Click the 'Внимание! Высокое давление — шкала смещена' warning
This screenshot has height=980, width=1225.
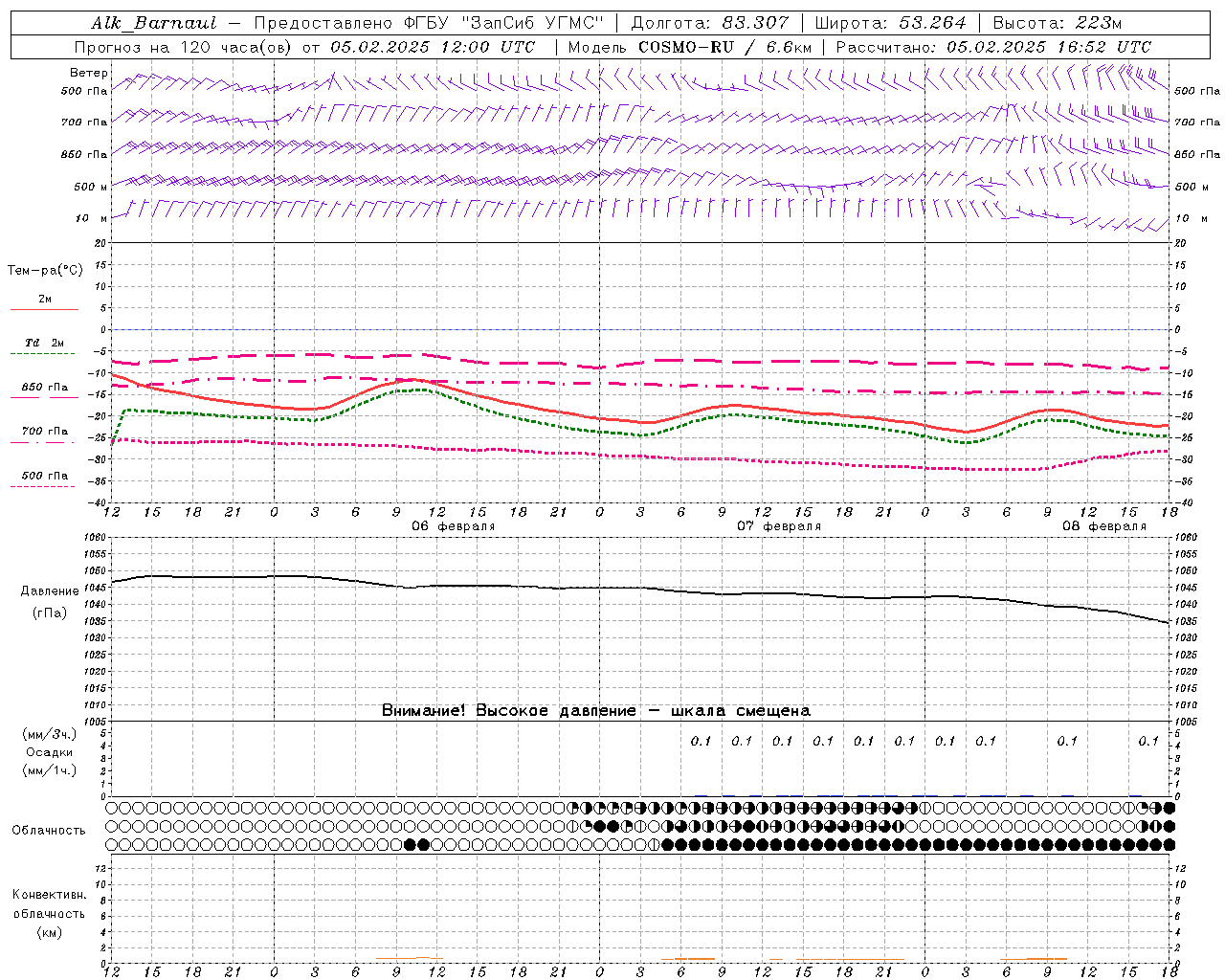point(596,711)
